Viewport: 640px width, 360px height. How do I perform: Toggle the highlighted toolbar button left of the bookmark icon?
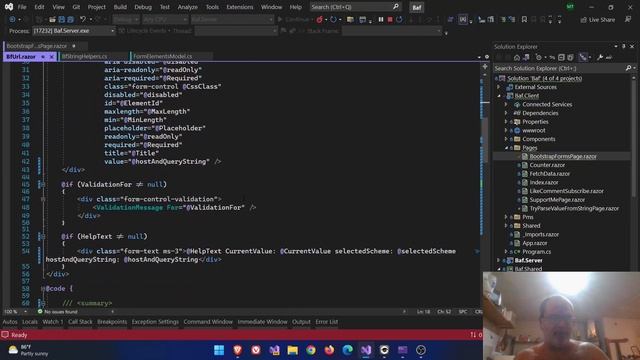pyautogui.click(x=463, y=19)
